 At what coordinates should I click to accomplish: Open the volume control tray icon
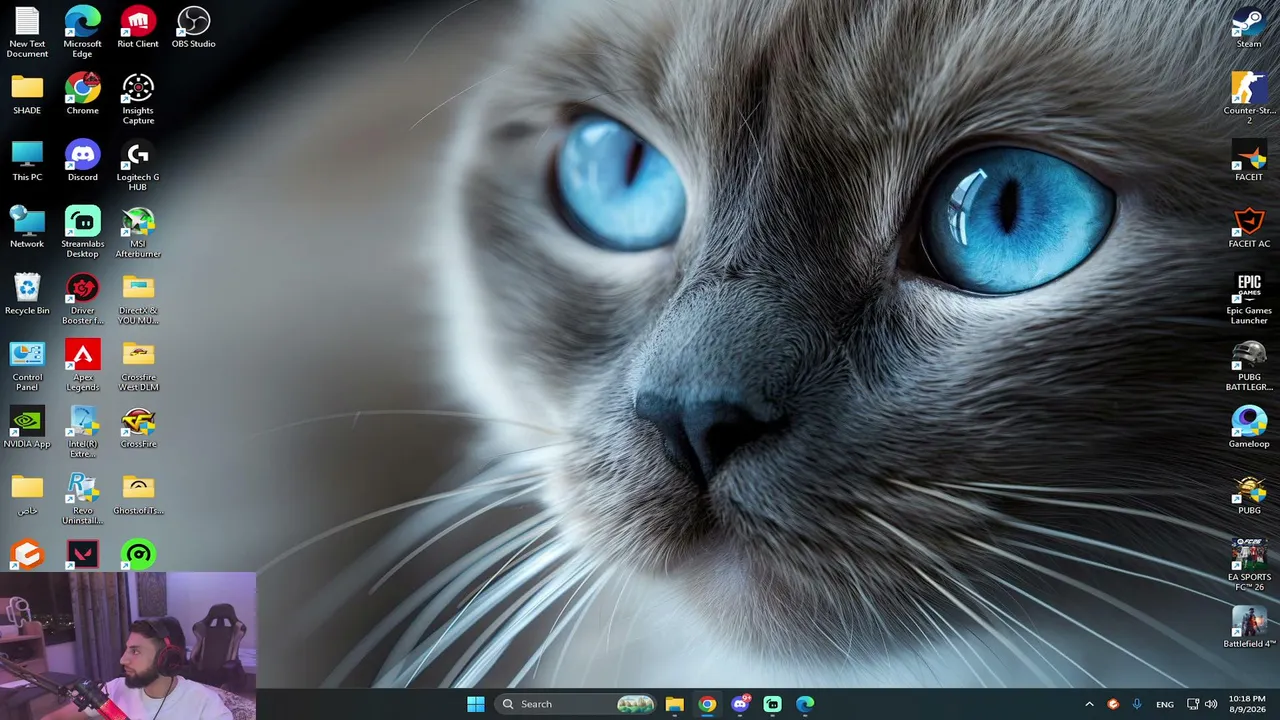pos(1211,704)
